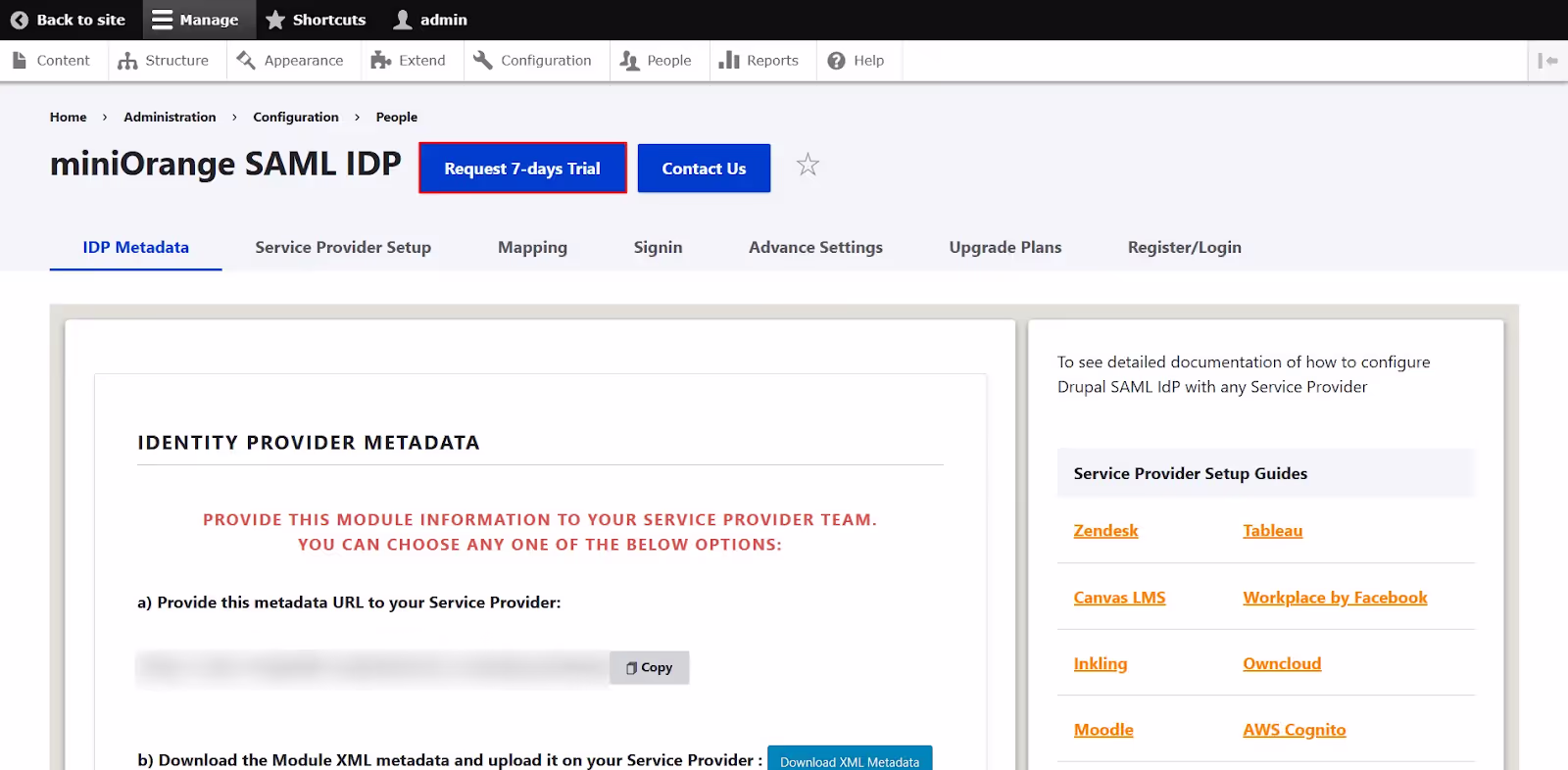Open the Upgrade Plans tab

click(x=1005, y=248)
